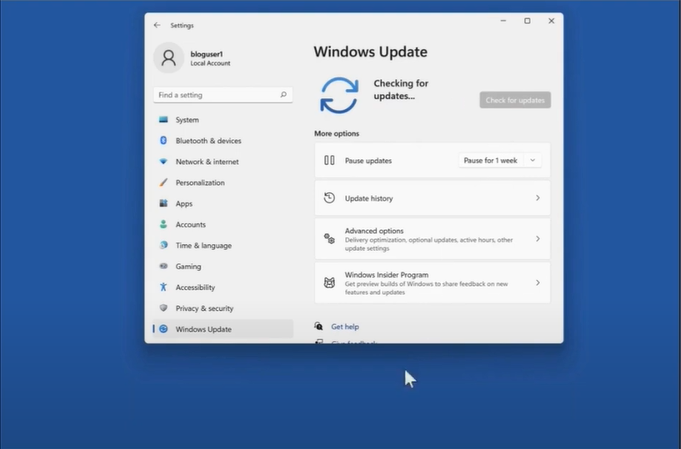Expand Update history with its chevron
Viewport: 681px width, 449px height.
pos(537,198)
